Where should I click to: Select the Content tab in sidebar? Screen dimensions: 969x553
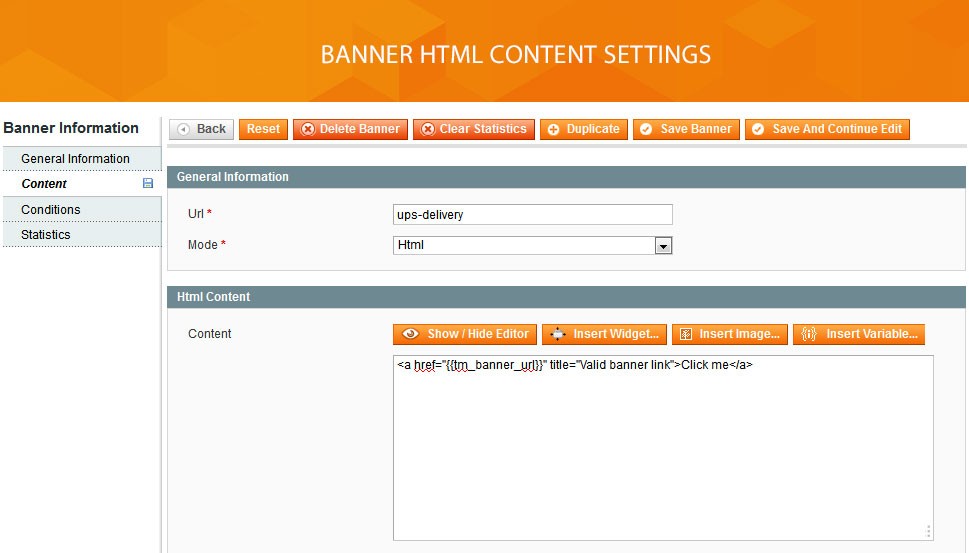[x=45, y=184]
